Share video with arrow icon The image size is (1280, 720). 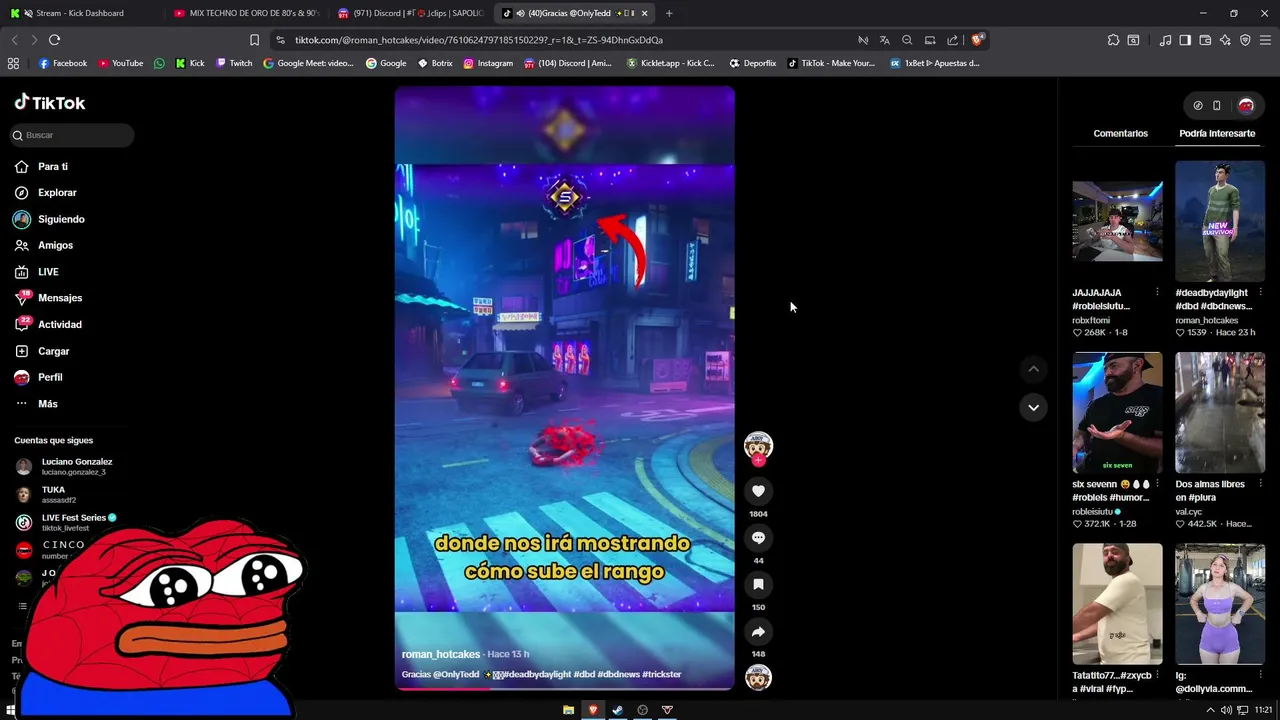[758, 632]
